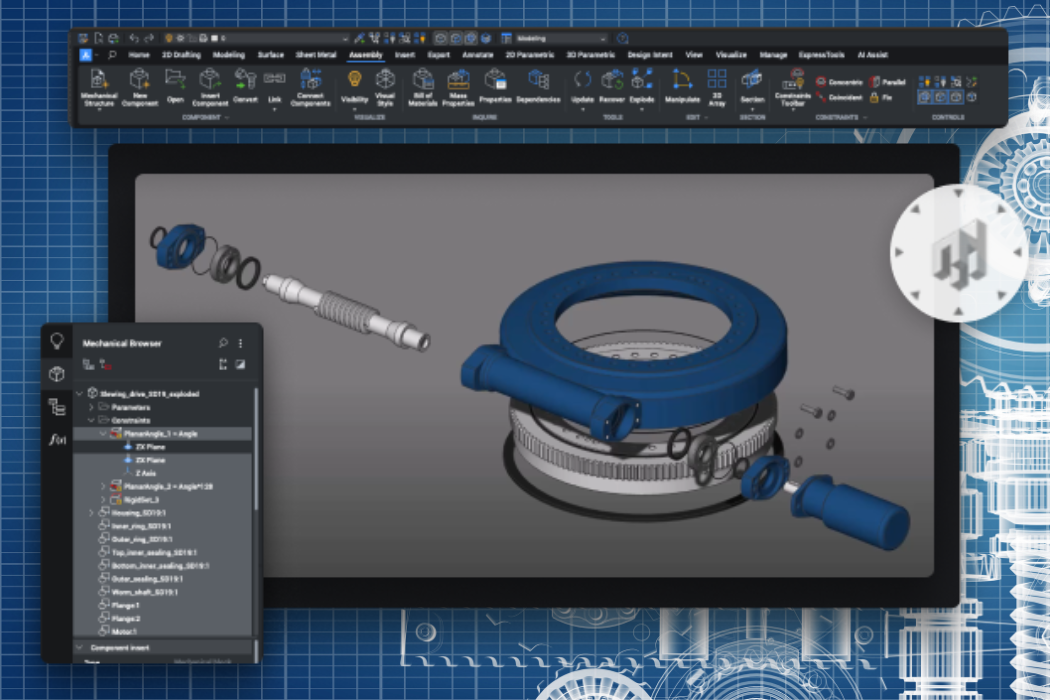Open the parameters (fx) panel in sidebar
The image size is (1050, 700).
tap(57, 439)
